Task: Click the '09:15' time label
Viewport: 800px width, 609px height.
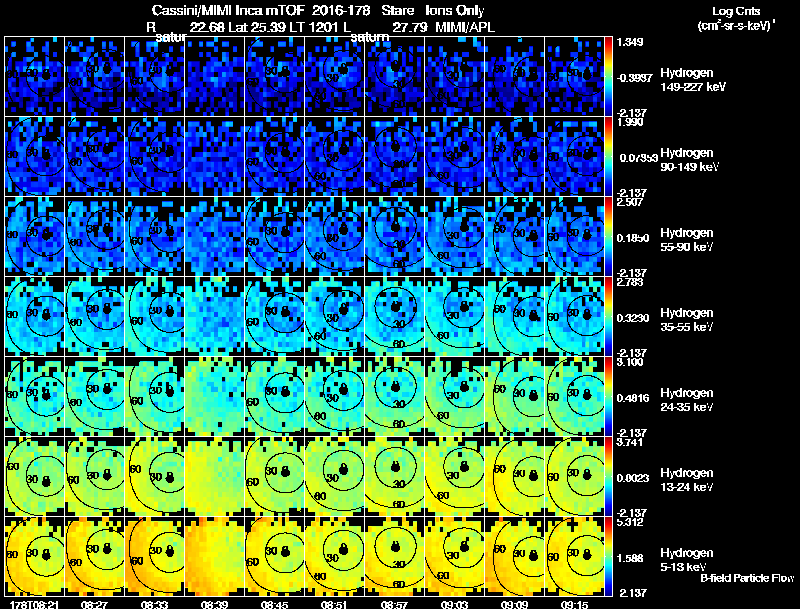Action: pyautogui.click(x=574, y=604)
